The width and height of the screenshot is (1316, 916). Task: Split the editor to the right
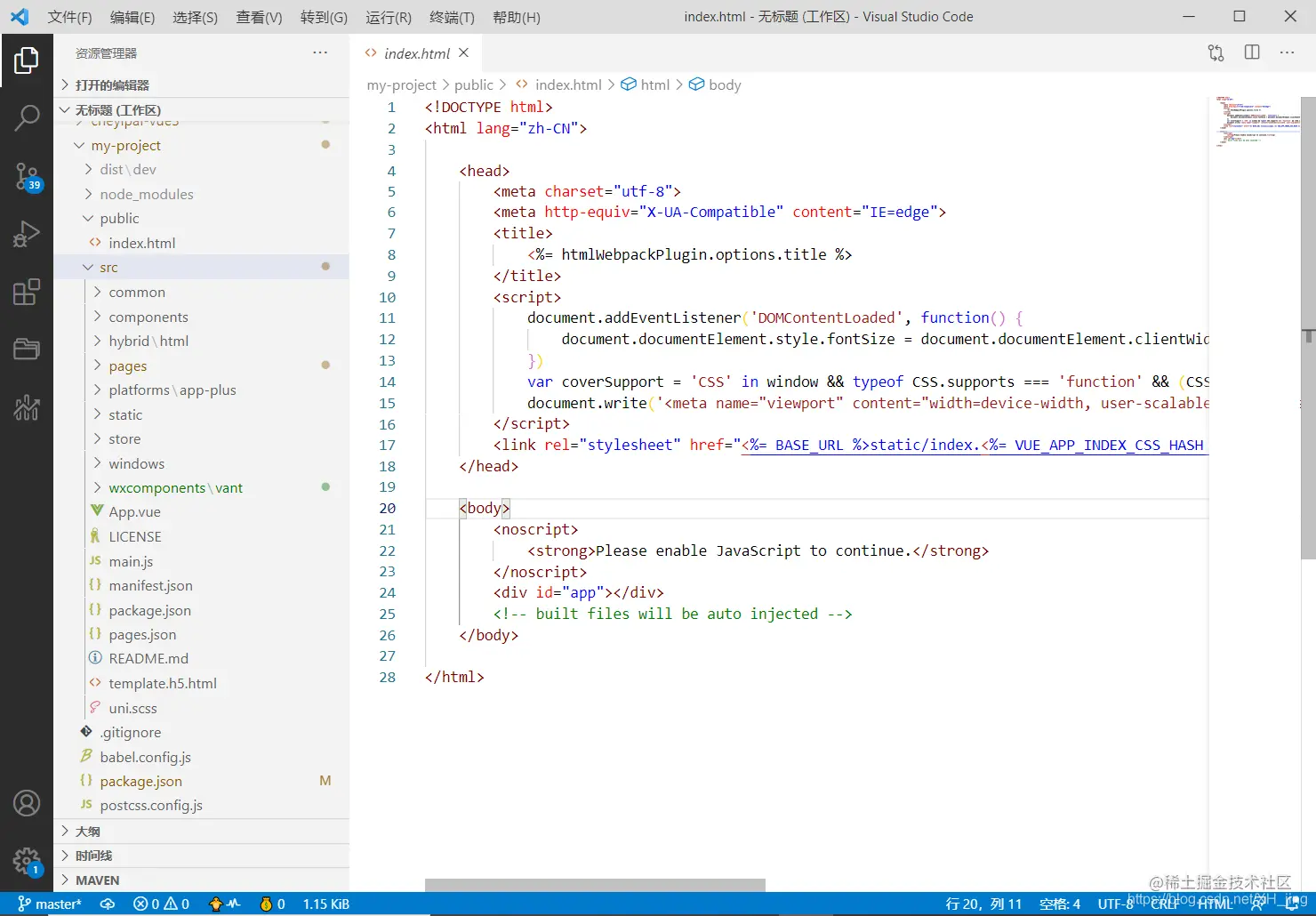(x=1252, y=52)
